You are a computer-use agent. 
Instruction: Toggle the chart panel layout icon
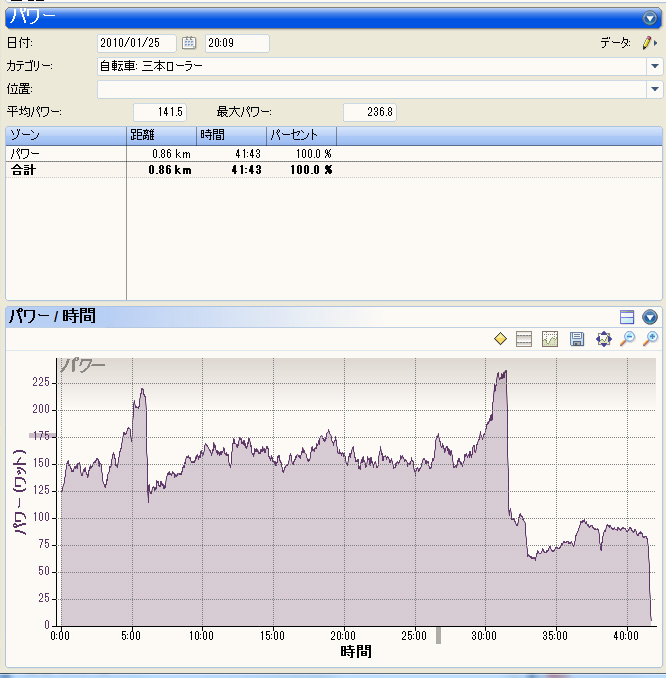pyautogui.click(x=627, y=317)
